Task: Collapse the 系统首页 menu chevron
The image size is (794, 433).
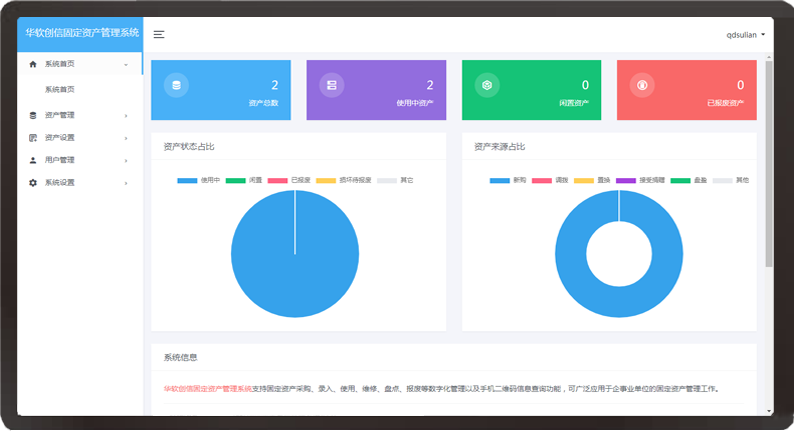Action: point(126,65)
